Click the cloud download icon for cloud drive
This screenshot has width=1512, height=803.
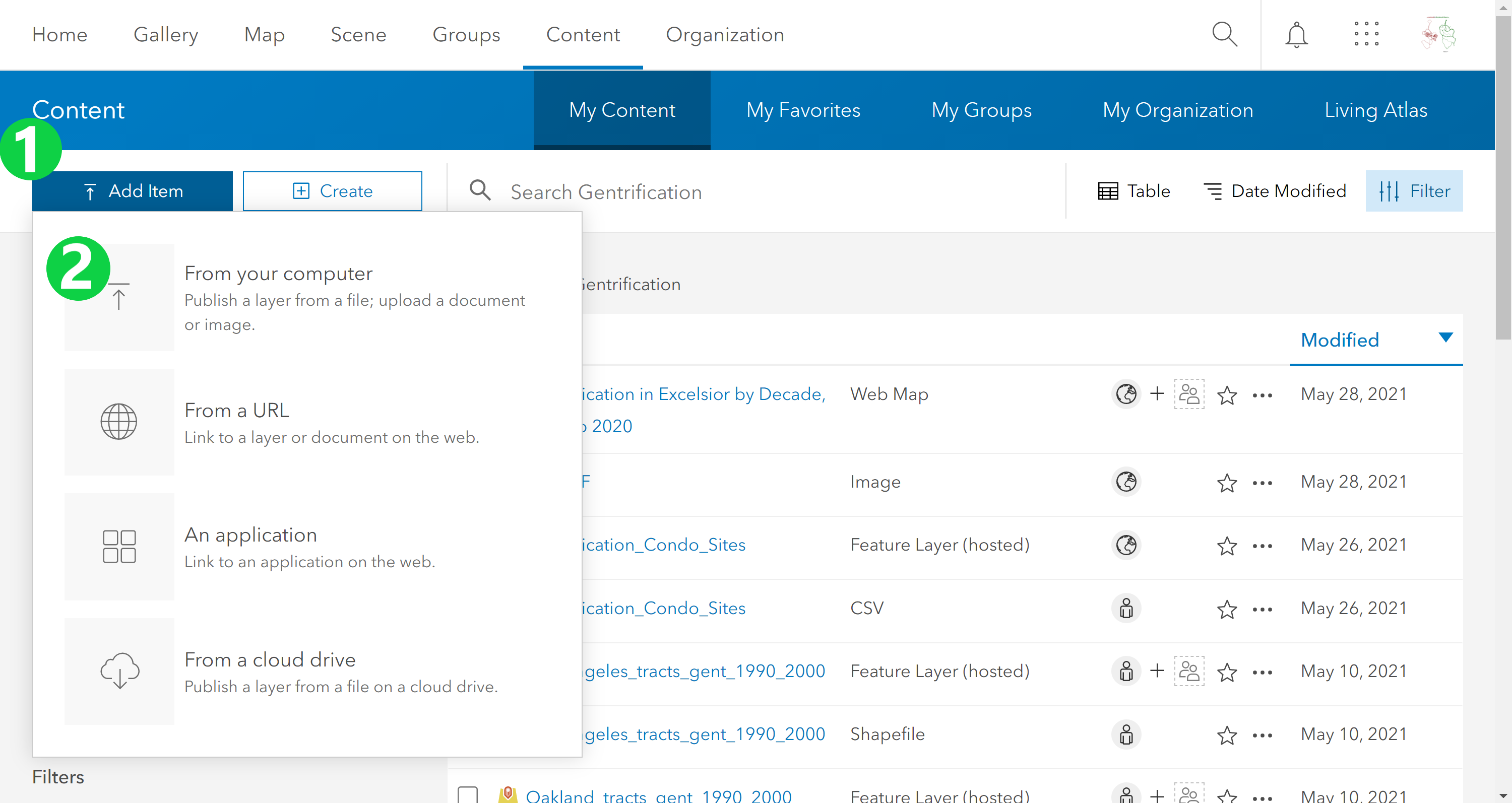pyautogui.click(x=119, y=671)
